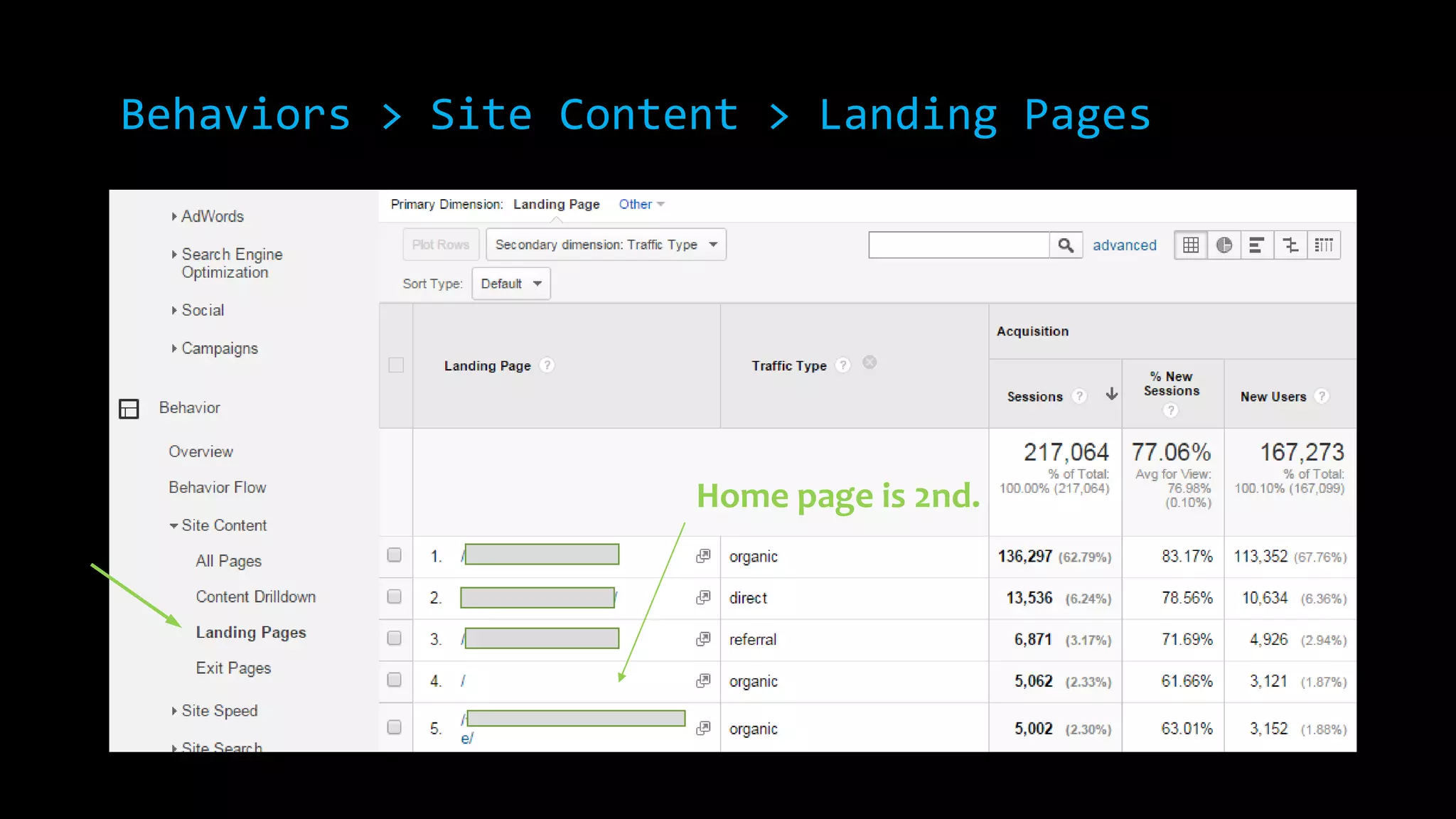Click the 'referral' traffic type cell
This screenshot has width=1456, height=819.
[x=753, y=640]
